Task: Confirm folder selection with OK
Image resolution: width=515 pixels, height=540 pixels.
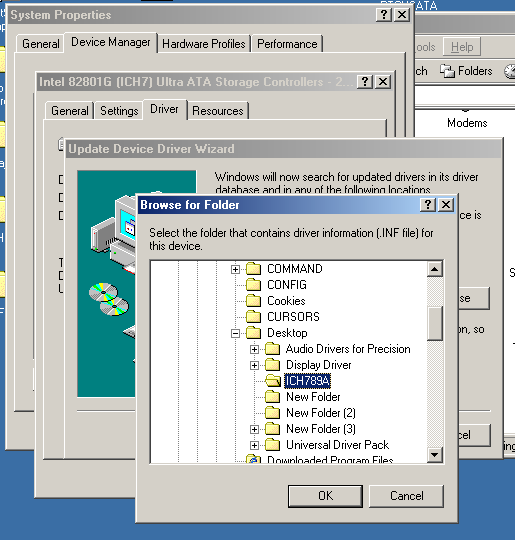Action: point(325,496)
